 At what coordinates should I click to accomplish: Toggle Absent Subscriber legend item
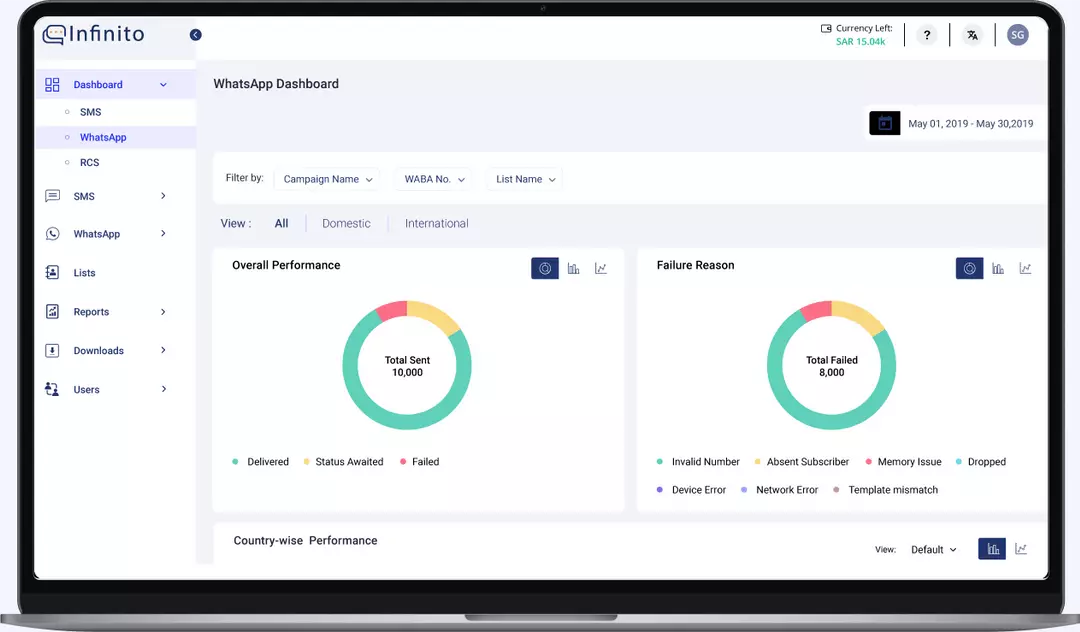tap(802, 462)
